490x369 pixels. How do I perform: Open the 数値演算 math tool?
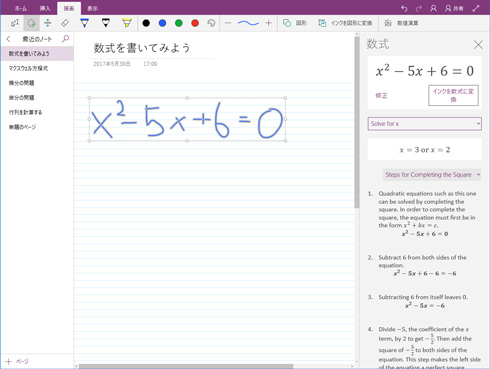coord(401,23)
